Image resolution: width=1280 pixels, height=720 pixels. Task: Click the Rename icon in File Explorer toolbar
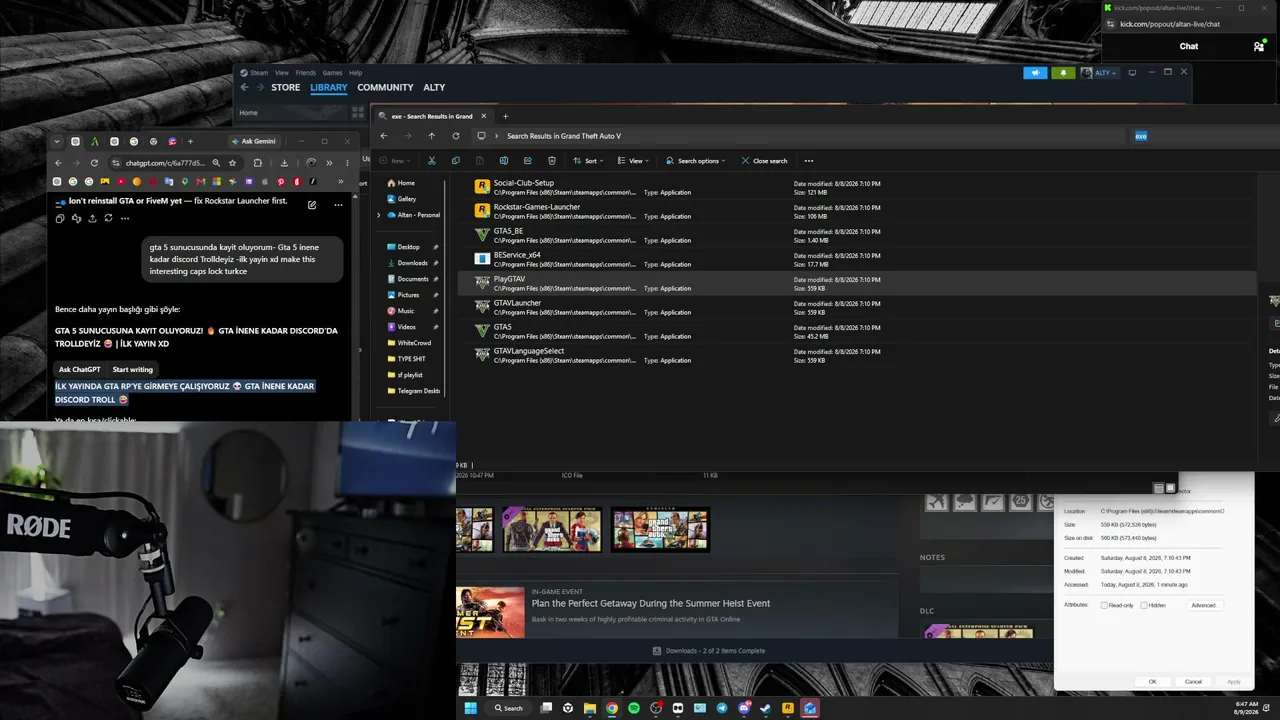click(x=503, y=161)
